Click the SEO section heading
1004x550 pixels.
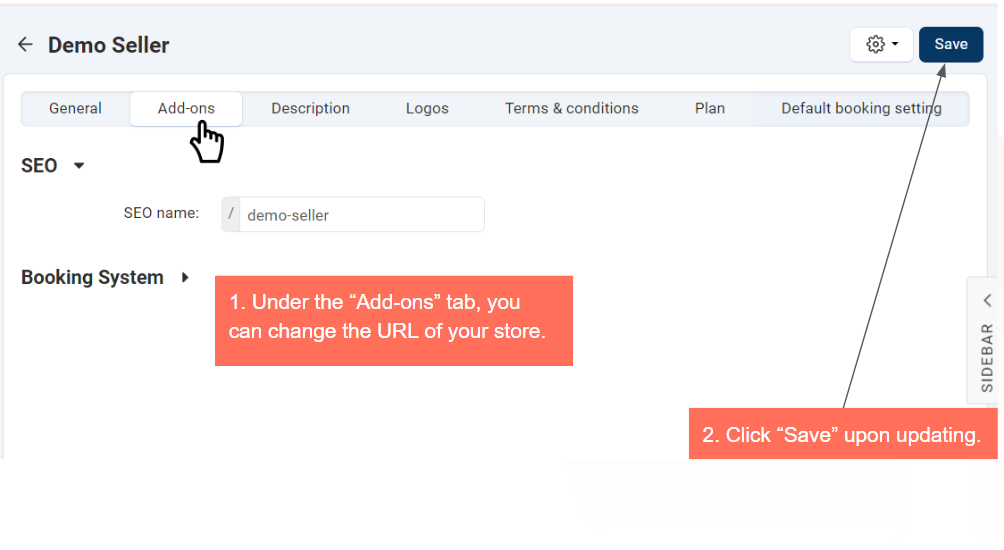(39, 166)
